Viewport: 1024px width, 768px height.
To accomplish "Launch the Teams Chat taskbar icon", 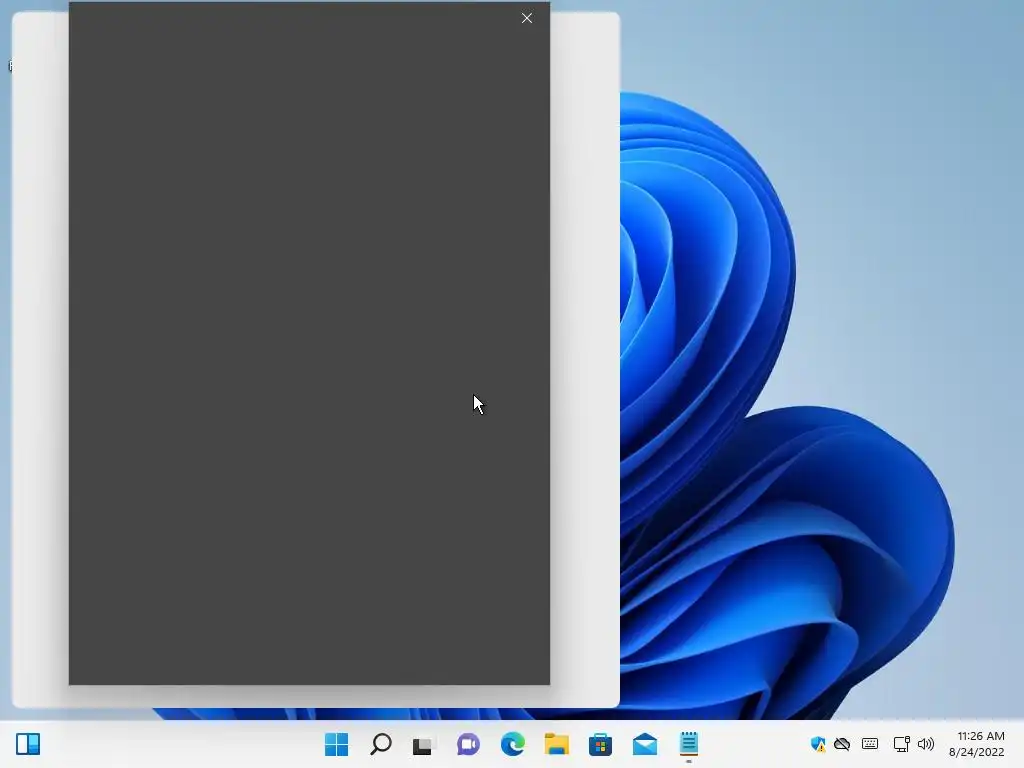I will pos(468,744).
